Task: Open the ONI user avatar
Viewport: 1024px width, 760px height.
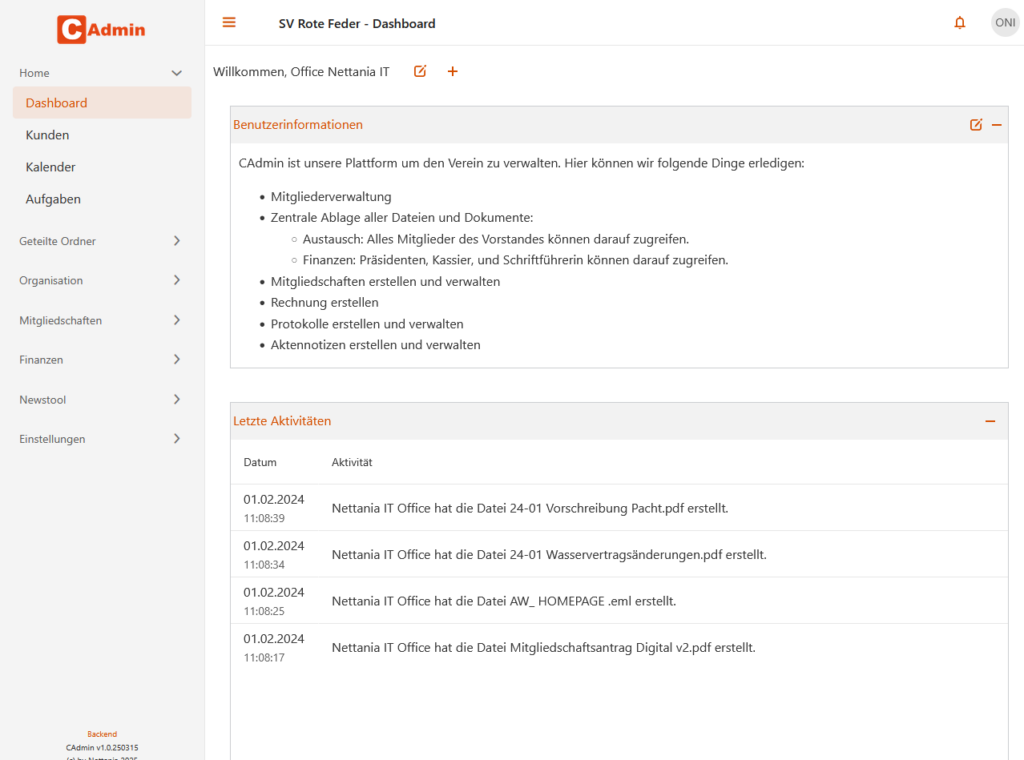Action: tap(1005, 23)
